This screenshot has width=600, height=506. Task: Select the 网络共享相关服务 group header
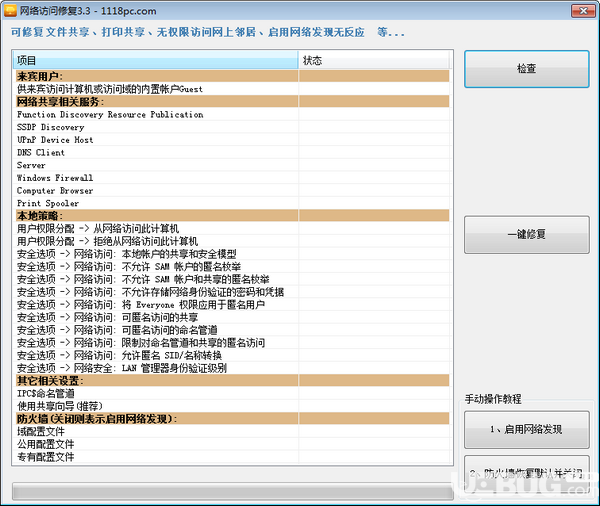(232, 101)
